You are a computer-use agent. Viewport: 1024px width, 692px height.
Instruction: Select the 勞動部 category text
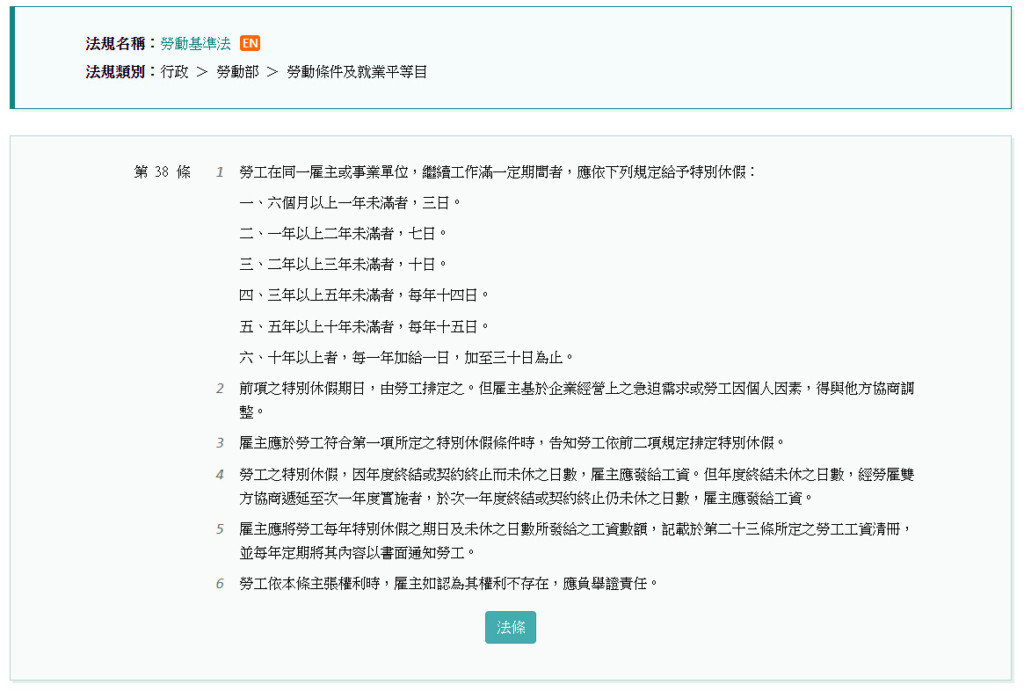pos(238,72)
